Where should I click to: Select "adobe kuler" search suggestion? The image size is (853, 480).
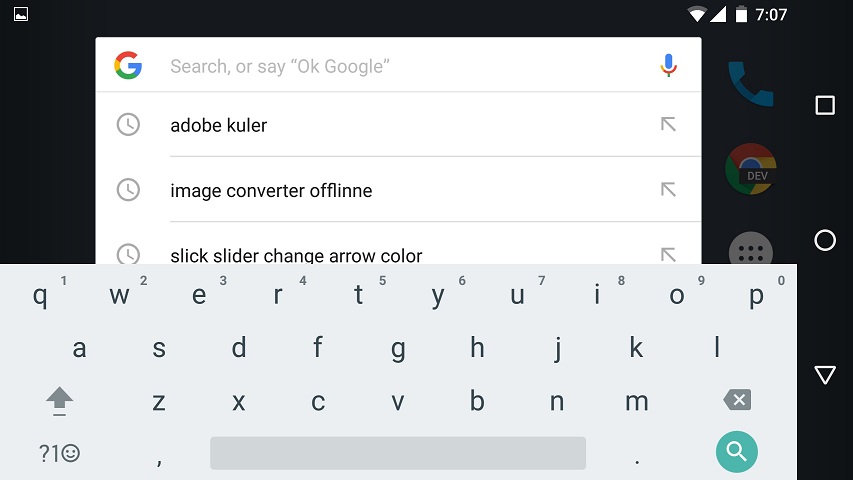click(219, 125)
